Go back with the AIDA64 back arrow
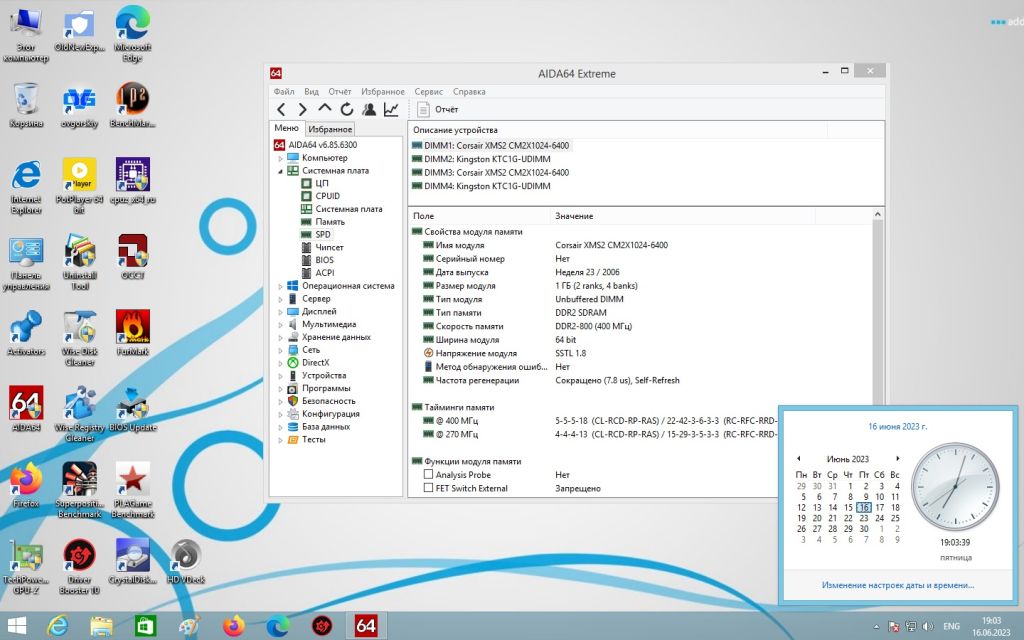Screen dimensions: 1024x640 point(281,109)
